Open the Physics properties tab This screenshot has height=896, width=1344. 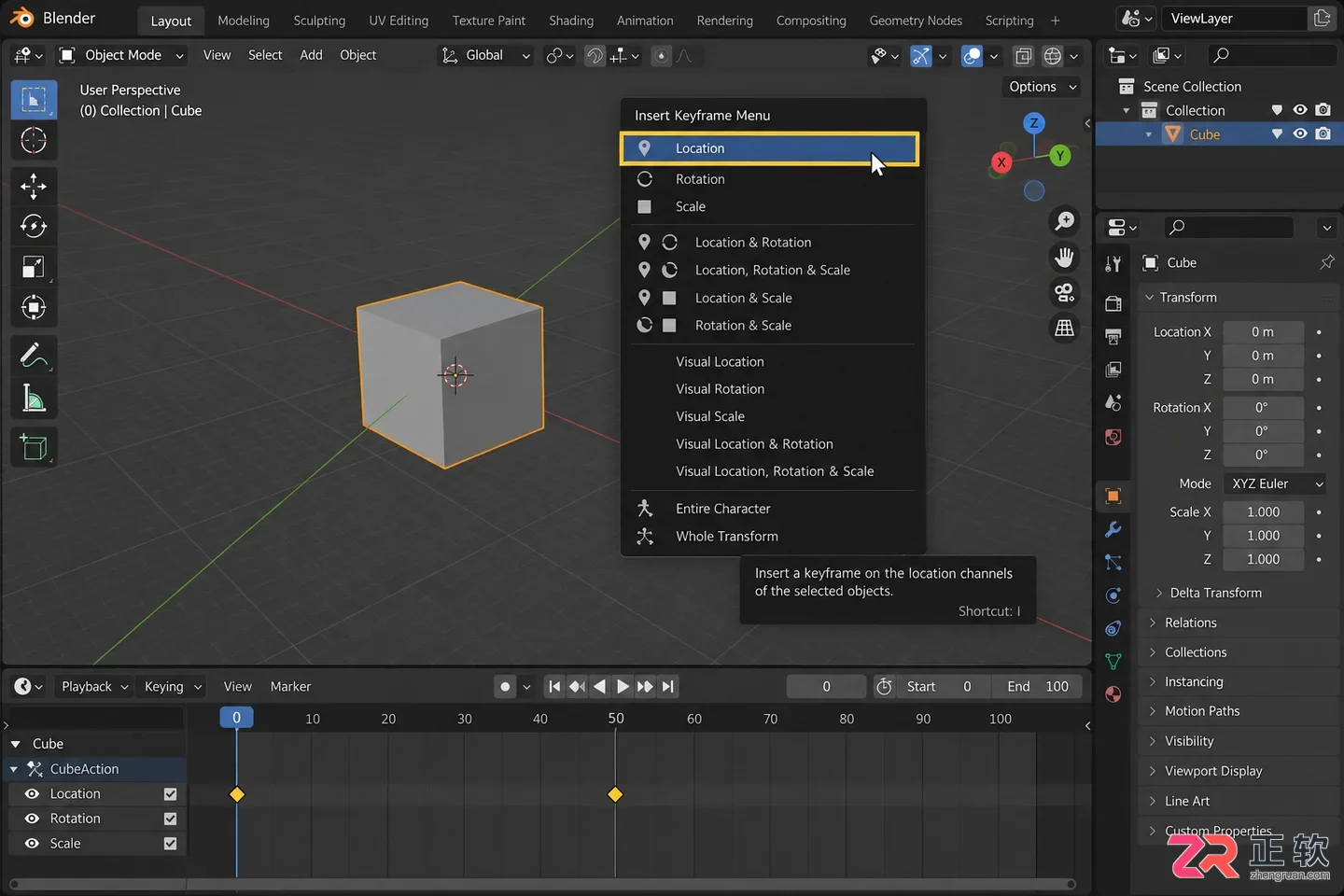click(1113, 595)
